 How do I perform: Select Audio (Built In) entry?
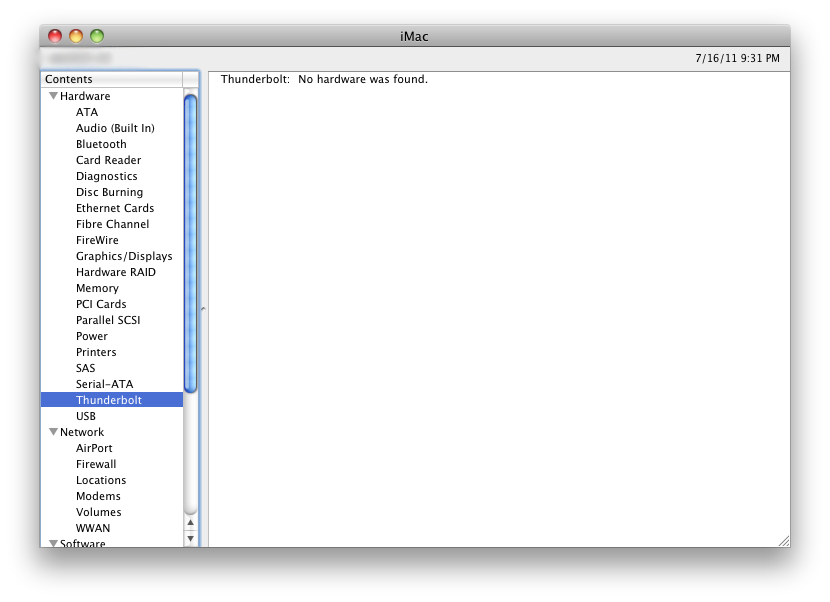coord(115,128)
